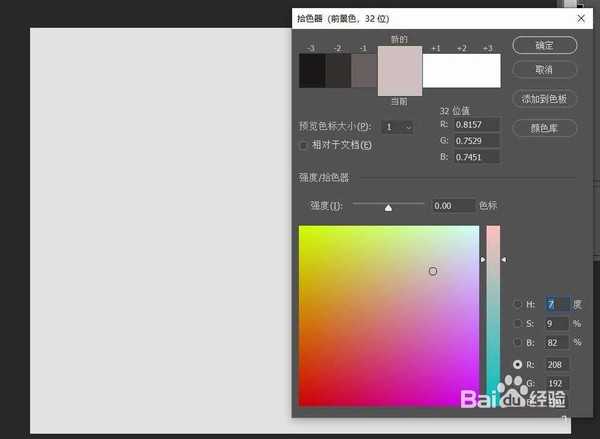Click the new color preview swatch
The image size is (600, 439).
399,60
